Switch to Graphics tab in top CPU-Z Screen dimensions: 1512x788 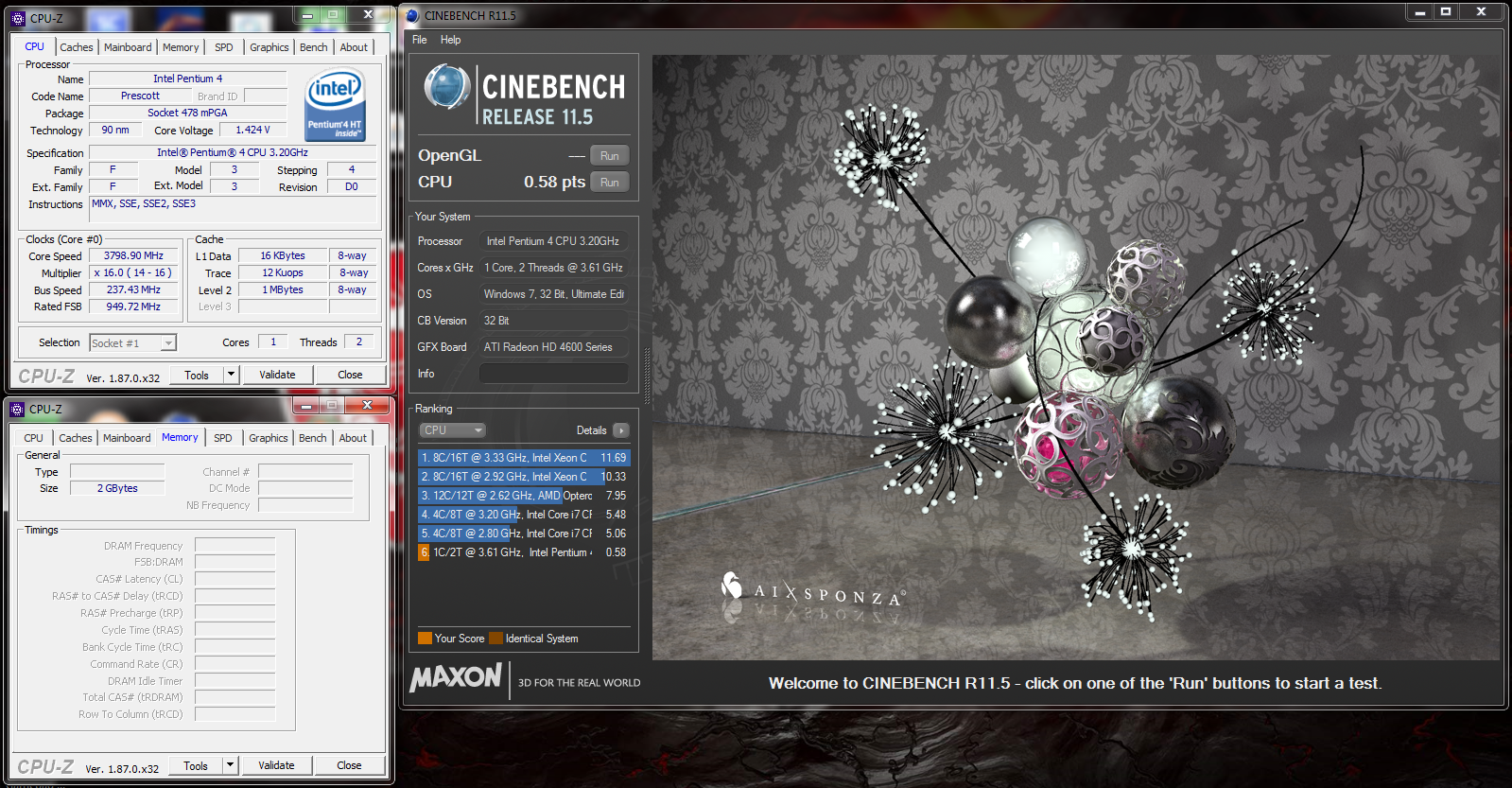pyautogui.click(x=269, y=47)
